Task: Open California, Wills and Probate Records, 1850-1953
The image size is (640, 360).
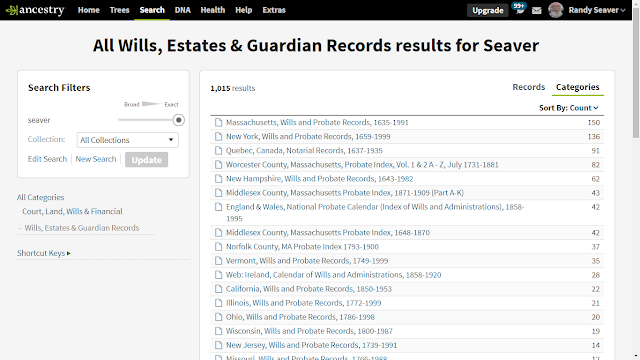Action: pyautogui.click(x=309, y=289)
